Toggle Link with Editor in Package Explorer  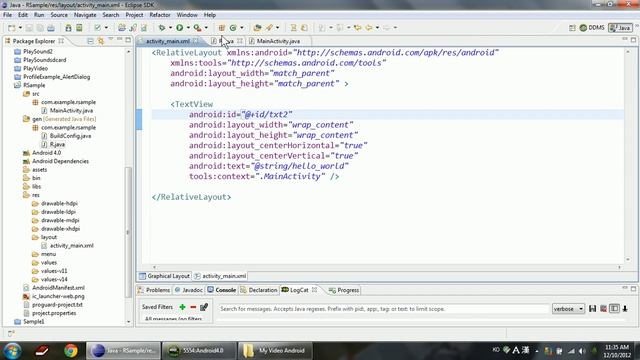[x=100, y=41]
